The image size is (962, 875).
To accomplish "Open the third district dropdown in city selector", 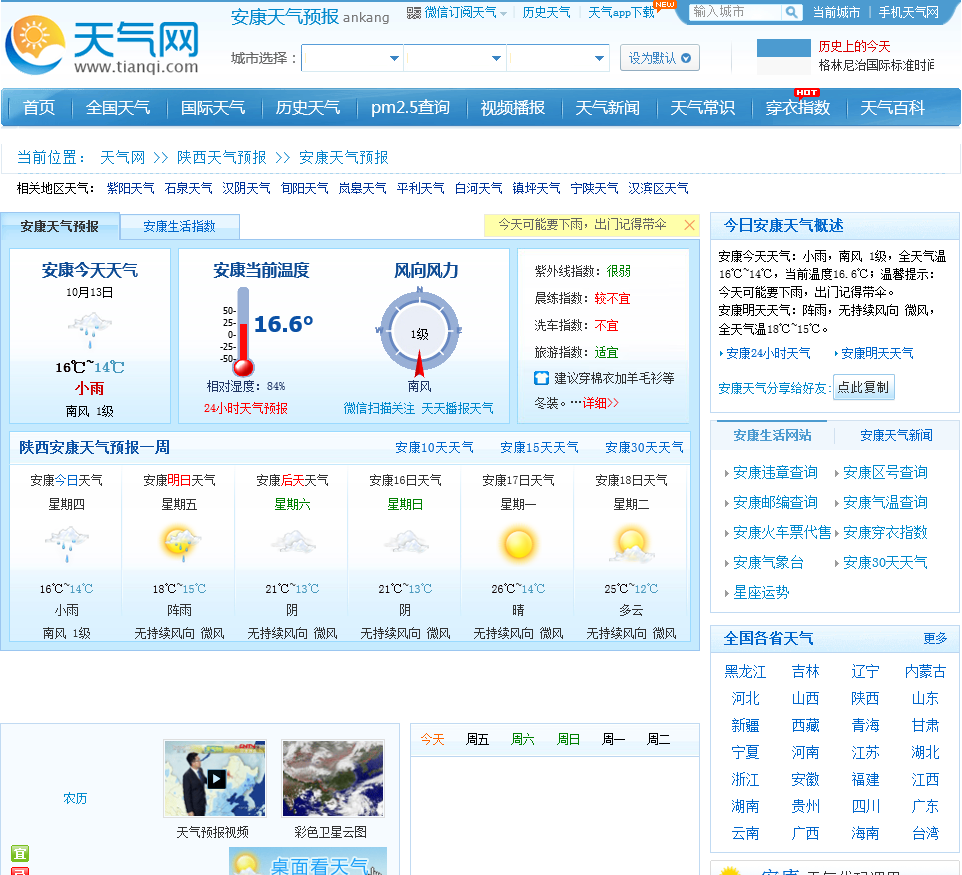I will click(x=558, y=58).
